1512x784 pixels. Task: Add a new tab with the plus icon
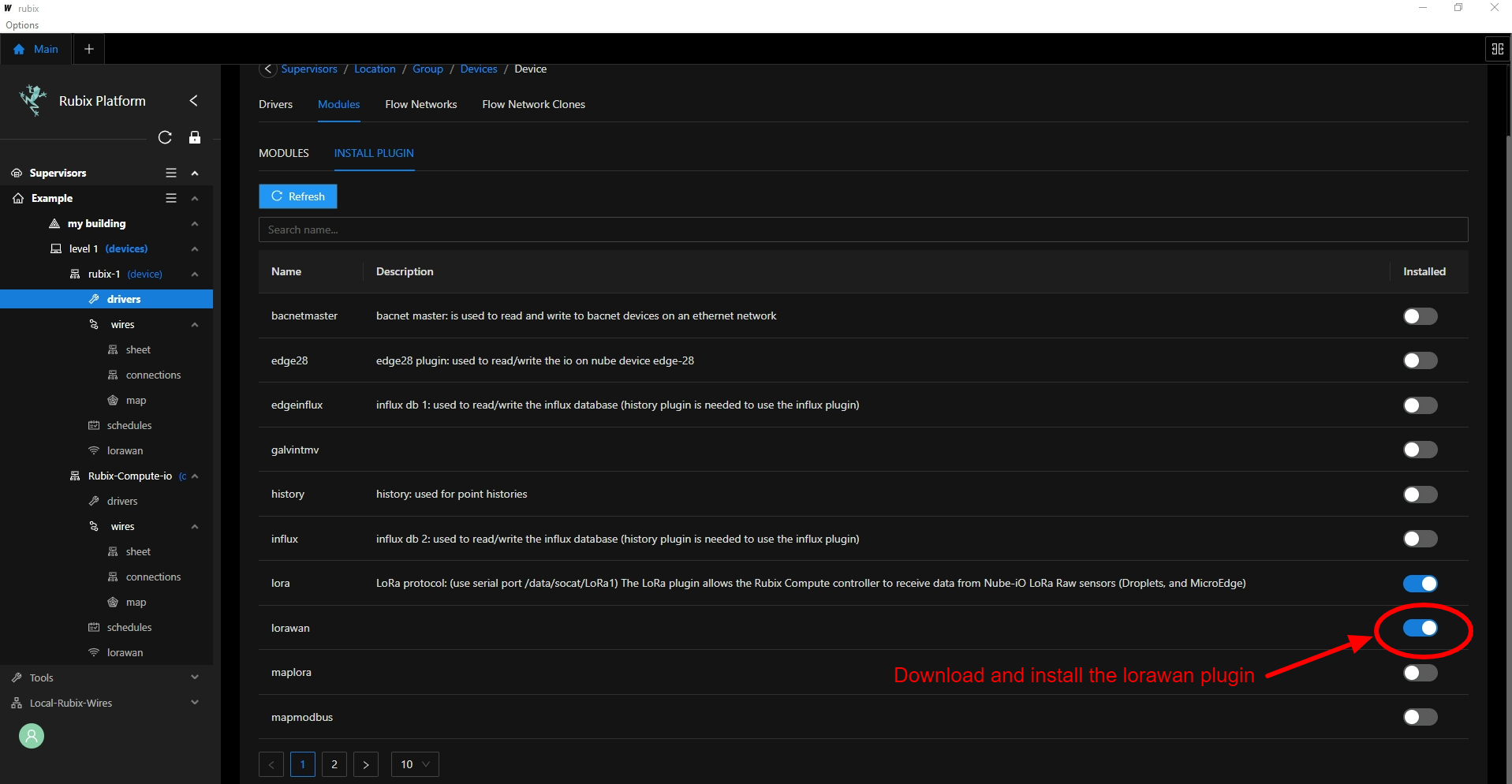89,49
